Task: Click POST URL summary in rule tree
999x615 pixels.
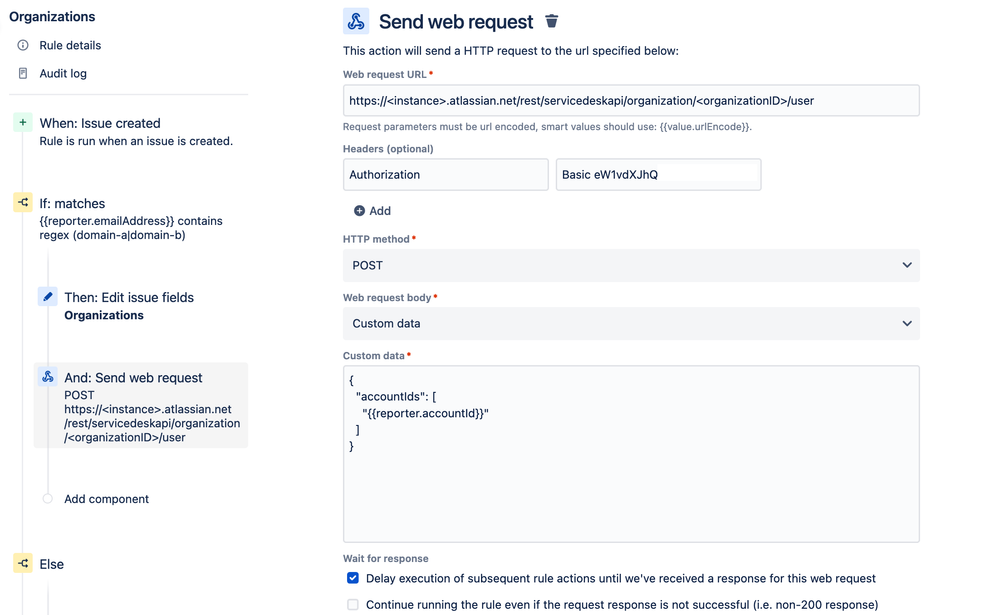Action: pyautogui.click(x=152, y=416)
